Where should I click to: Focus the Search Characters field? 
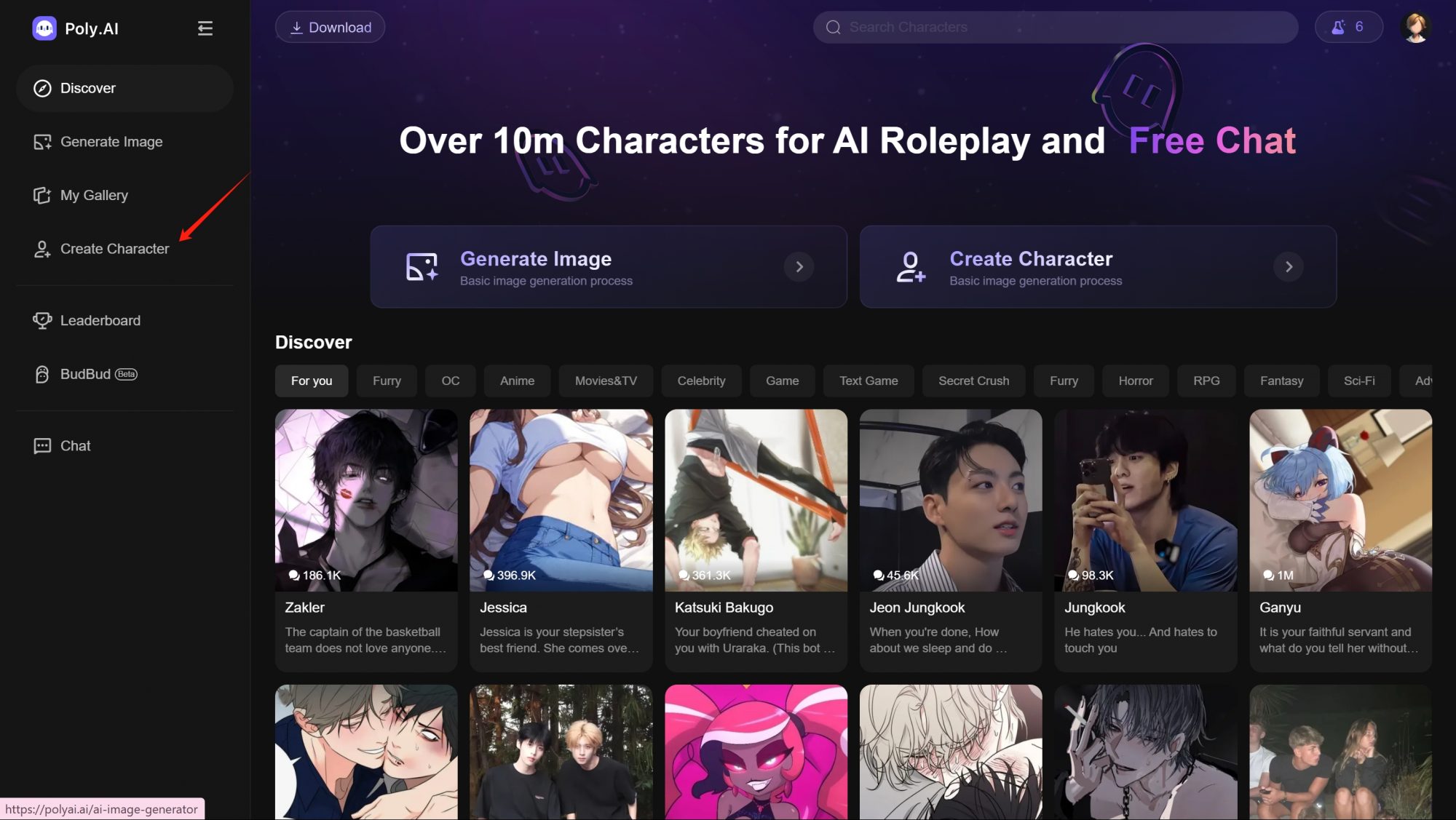click(x=1056, y=27)
